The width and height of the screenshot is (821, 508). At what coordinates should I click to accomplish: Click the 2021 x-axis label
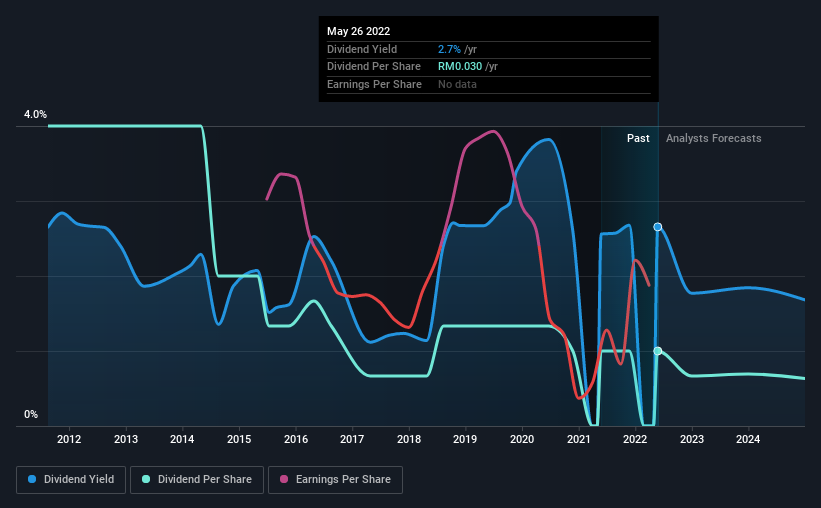579,439
